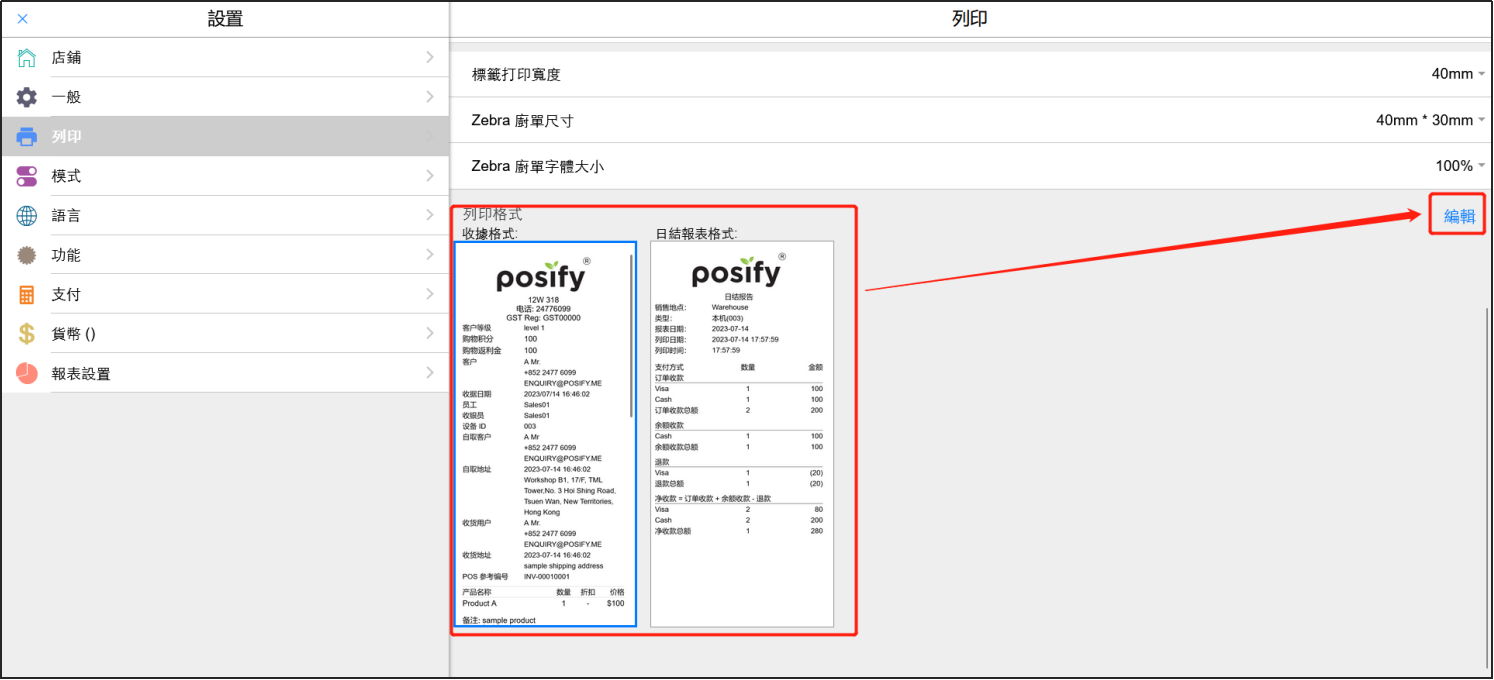Click the house icon beside 店鋪
Screen dimensions: 1494x680
click(27, 58)
